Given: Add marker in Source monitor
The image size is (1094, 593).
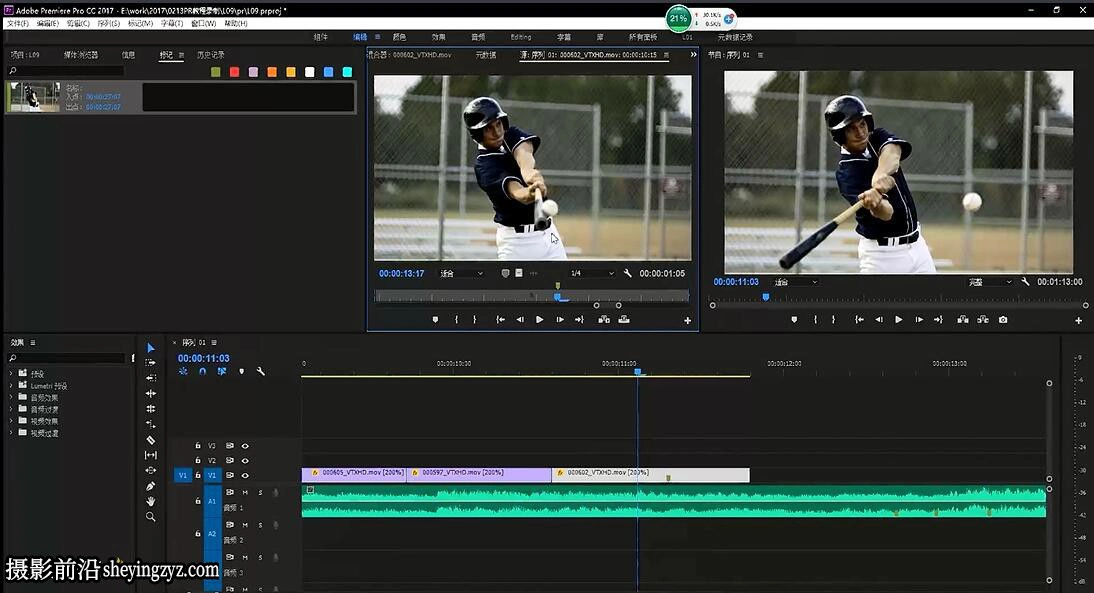Looking at the screenshot, I should point(435,320).
